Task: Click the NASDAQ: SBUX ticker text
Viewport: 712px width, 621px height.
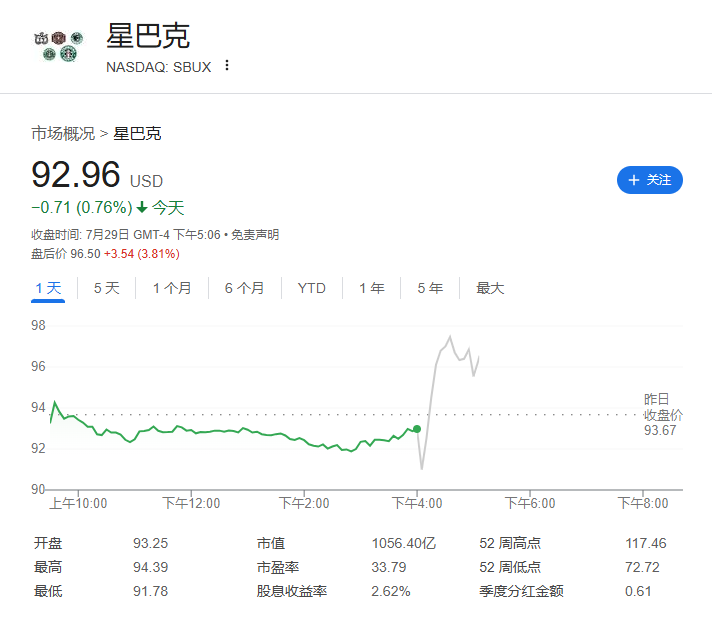Action: click(158, 67)
